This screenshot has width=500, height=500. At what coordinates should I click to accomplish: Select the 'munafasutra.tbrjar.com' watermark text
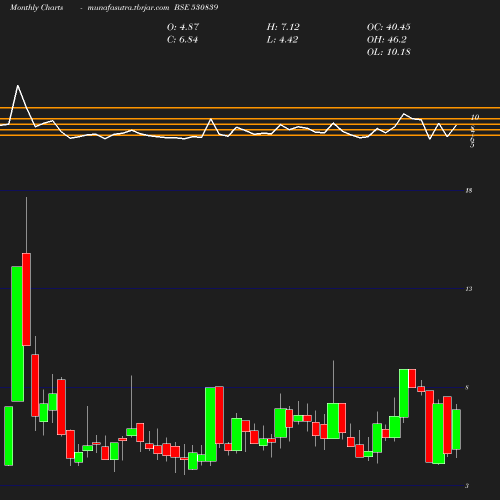(x=128, y=8)
